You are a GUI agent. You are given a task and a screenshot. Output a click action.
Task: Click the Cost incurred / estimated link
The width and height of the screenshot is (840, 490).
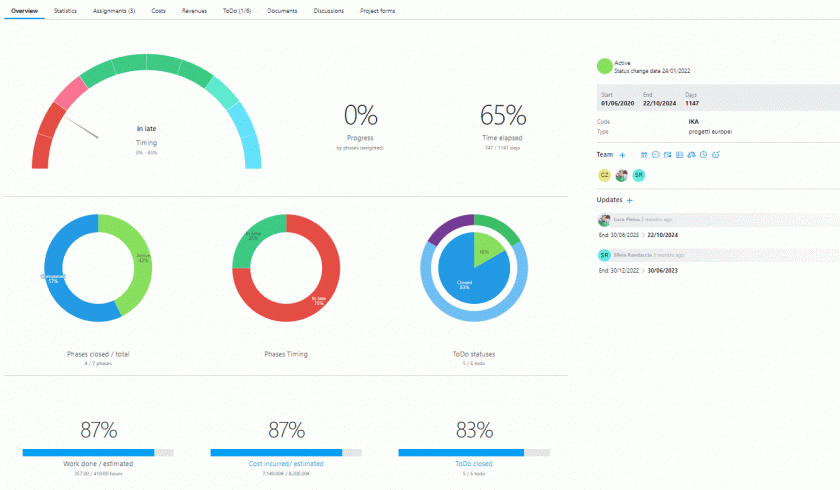click(x=286, y=464)
